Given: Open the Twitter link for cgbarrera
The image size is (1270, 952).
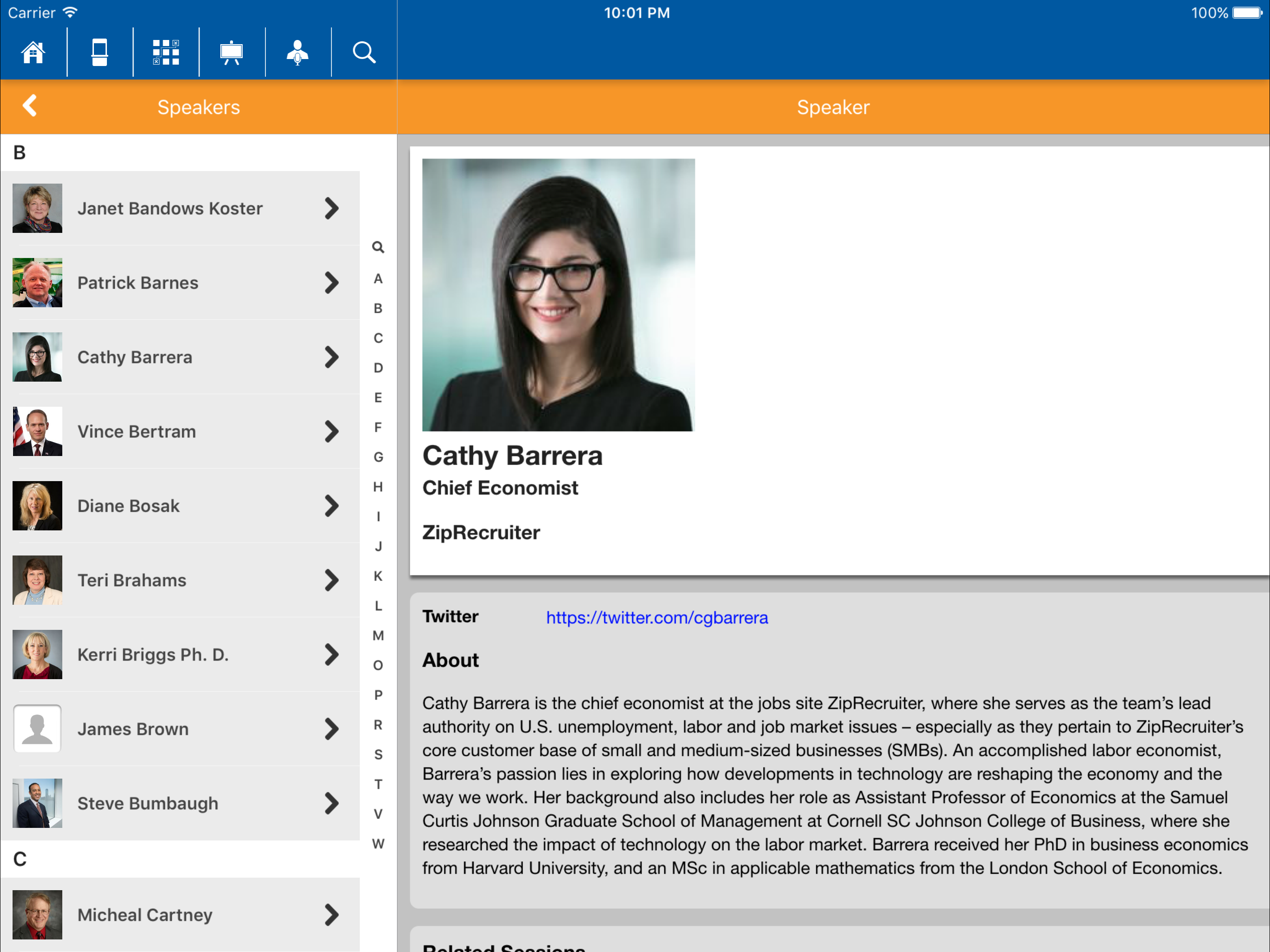Looking at the screenshot, I should pyautogui.click(x=657, y=618).
